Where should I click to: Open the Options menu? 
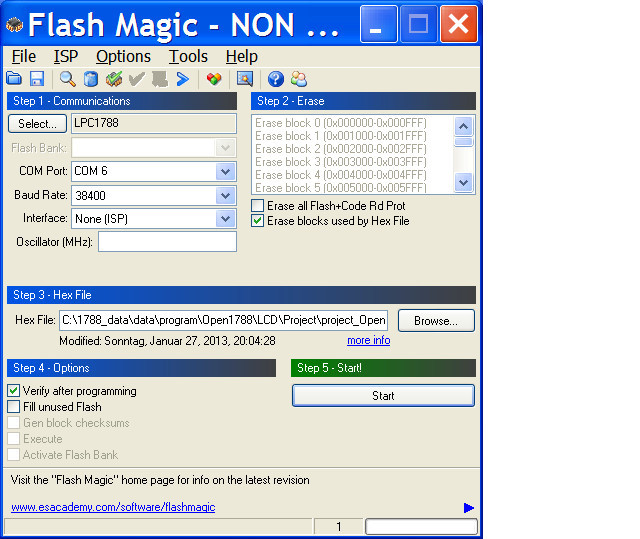tap(123, 56)
